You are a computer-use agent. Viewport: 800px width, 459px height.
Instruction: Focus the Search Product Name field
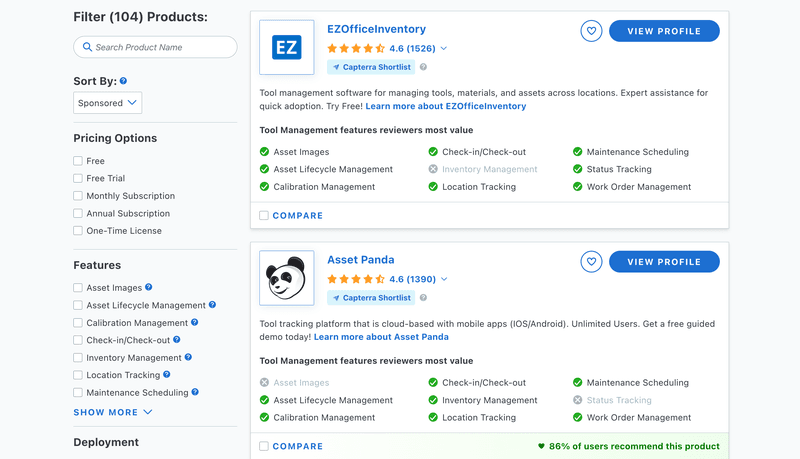(155, 47)
